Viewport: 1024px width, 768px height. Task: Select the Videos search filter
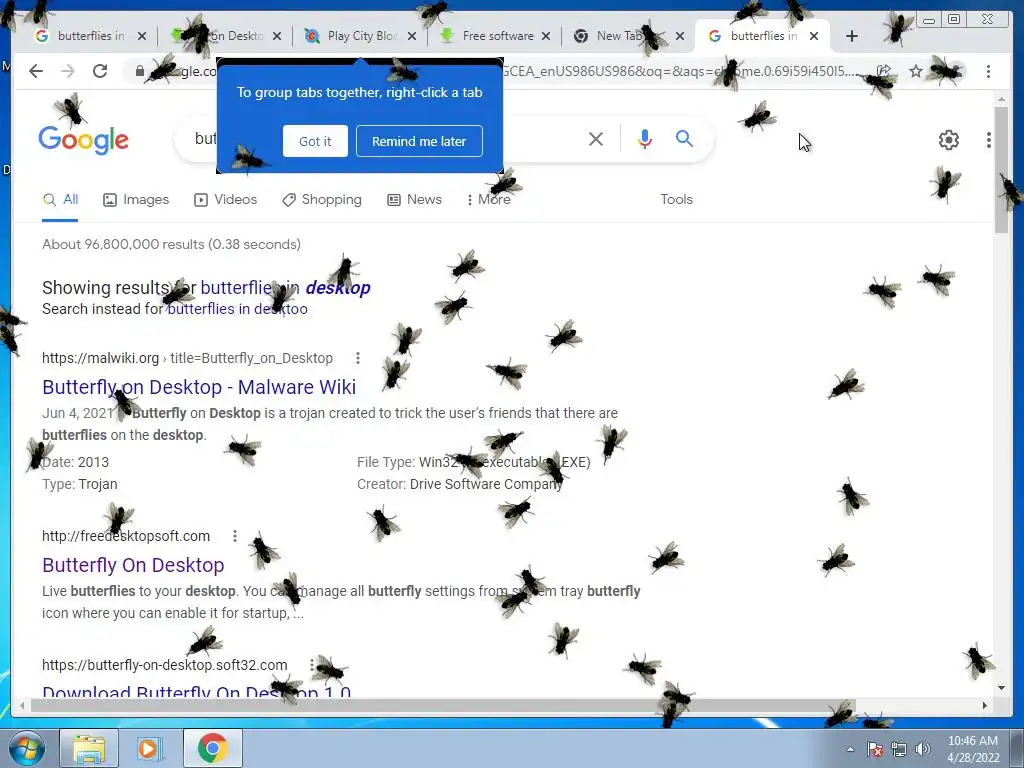[x=226, y=200]
